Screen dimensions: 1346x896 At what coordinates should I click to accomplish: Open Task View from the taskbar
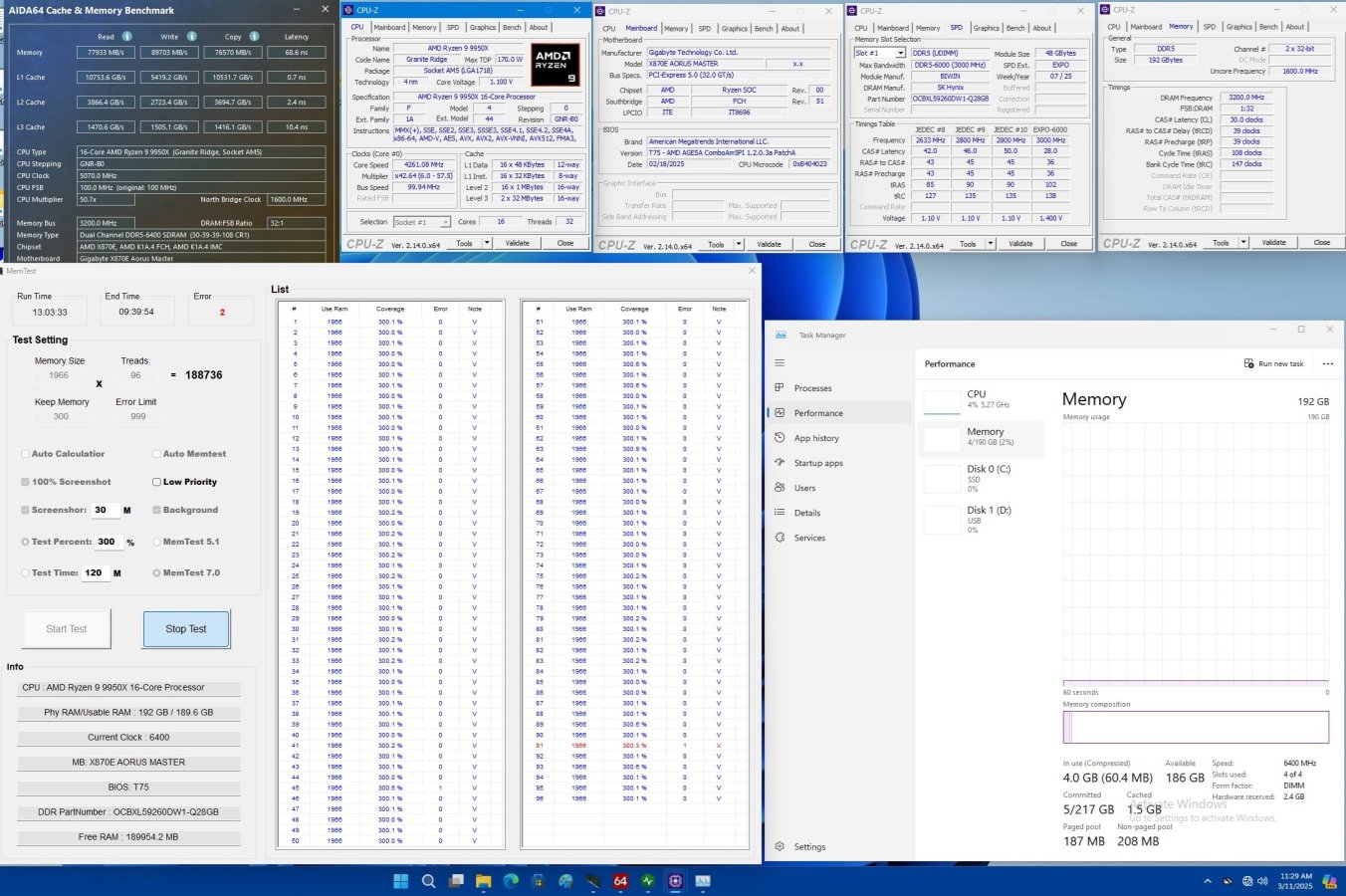456,881
